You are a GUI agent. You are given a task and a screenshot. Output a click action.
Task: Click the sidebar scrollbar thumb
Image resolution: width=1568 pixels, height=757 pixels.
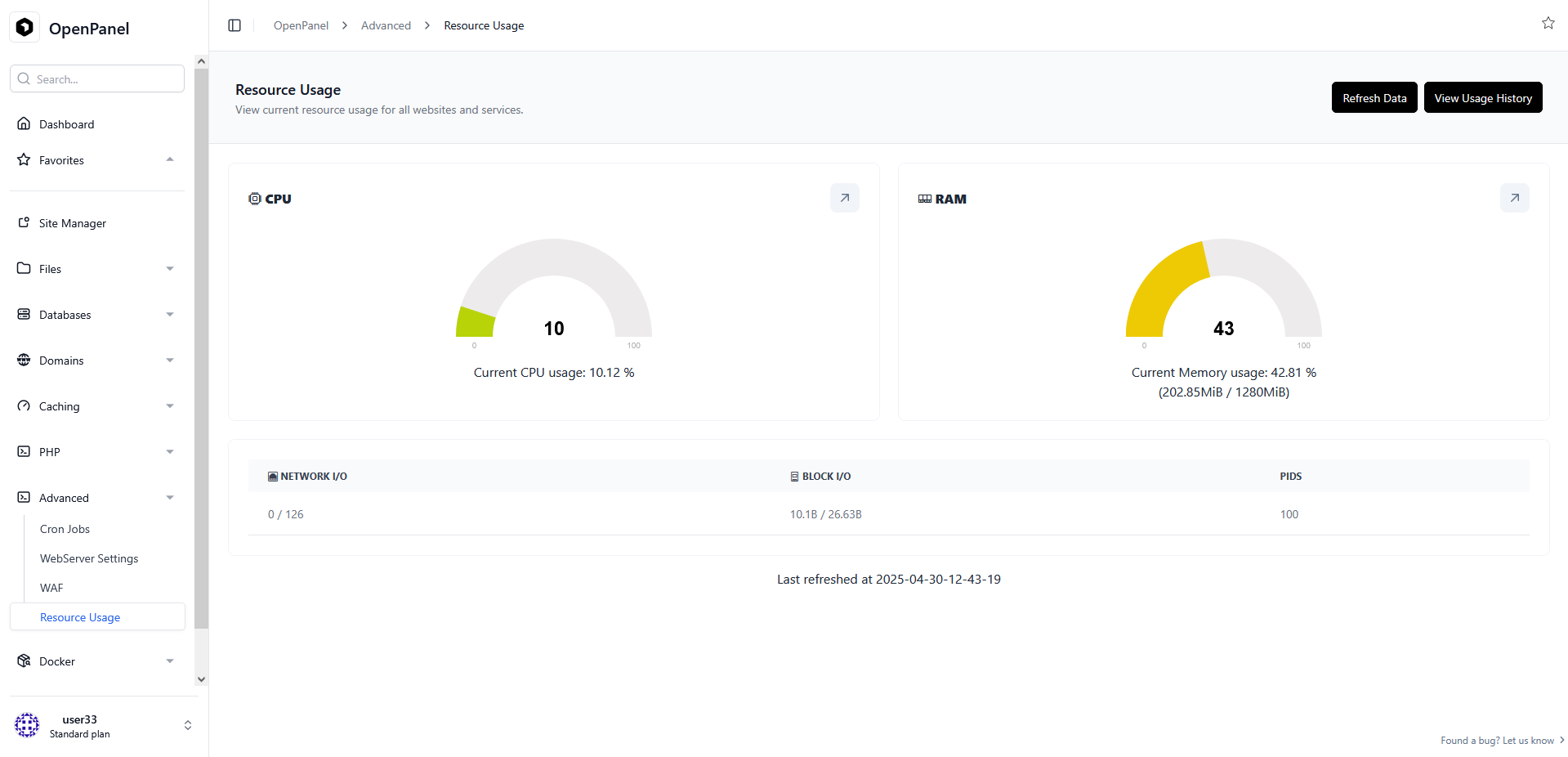click(x=201, y=349)
